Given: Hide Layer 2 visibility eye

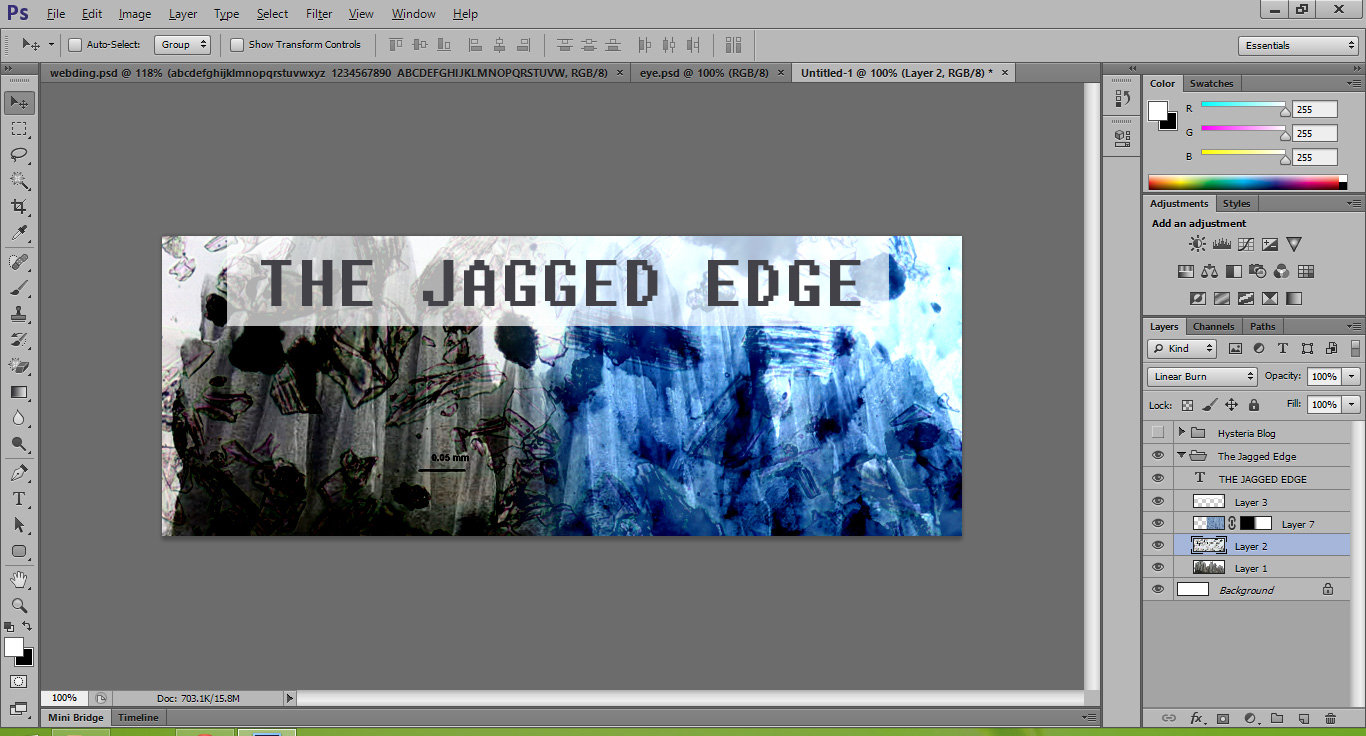Looking at the screenshot, I should tap(1158, 546).
